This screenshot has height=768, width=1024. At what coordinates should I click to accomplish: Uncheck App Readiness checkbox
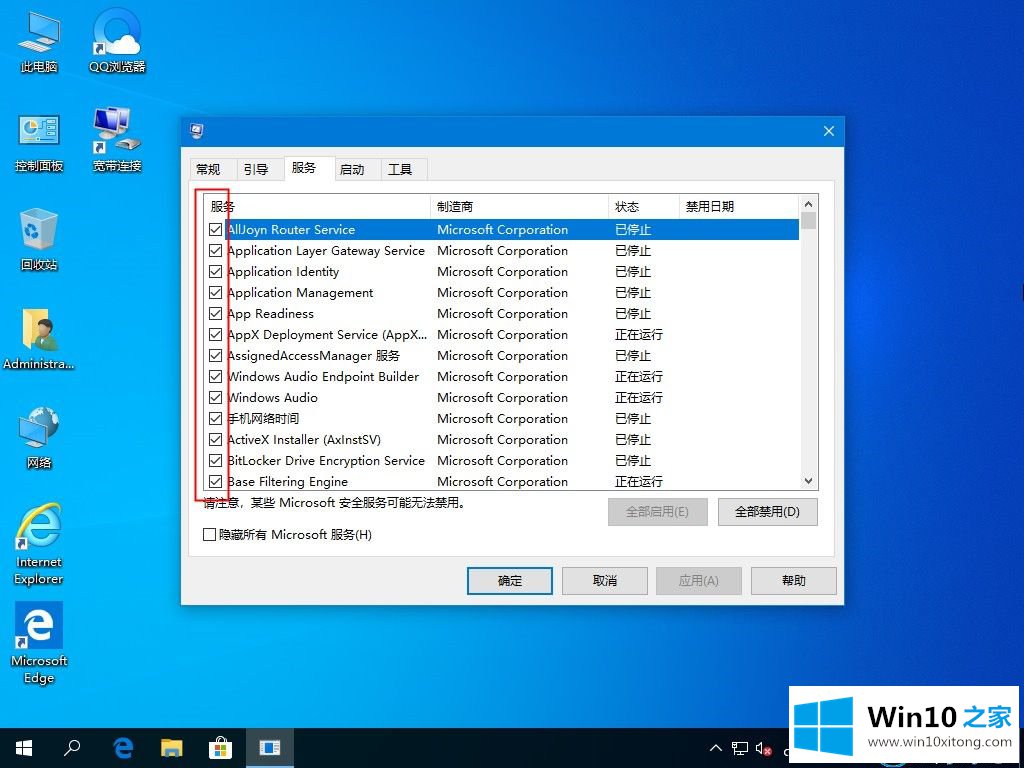(216, 313)
